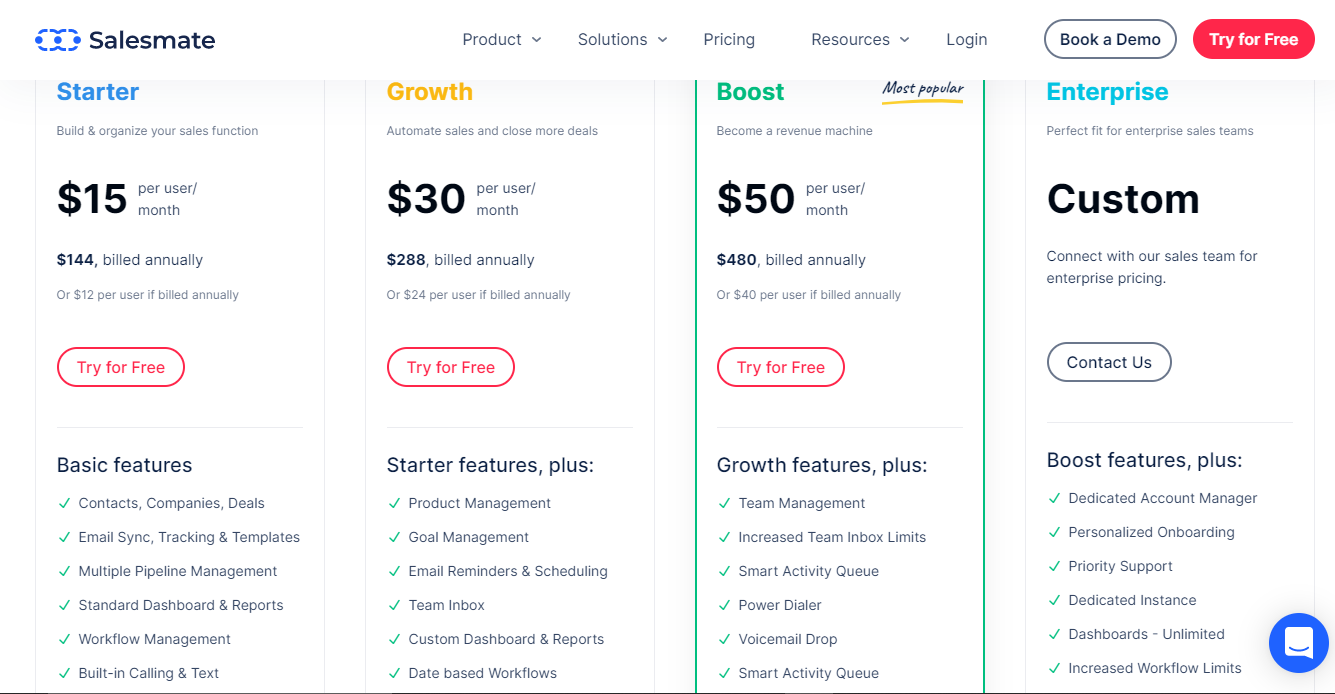Click checkmark icon next to Team Inbox
Screen dimensions: 1335x694
coord(394,605)
